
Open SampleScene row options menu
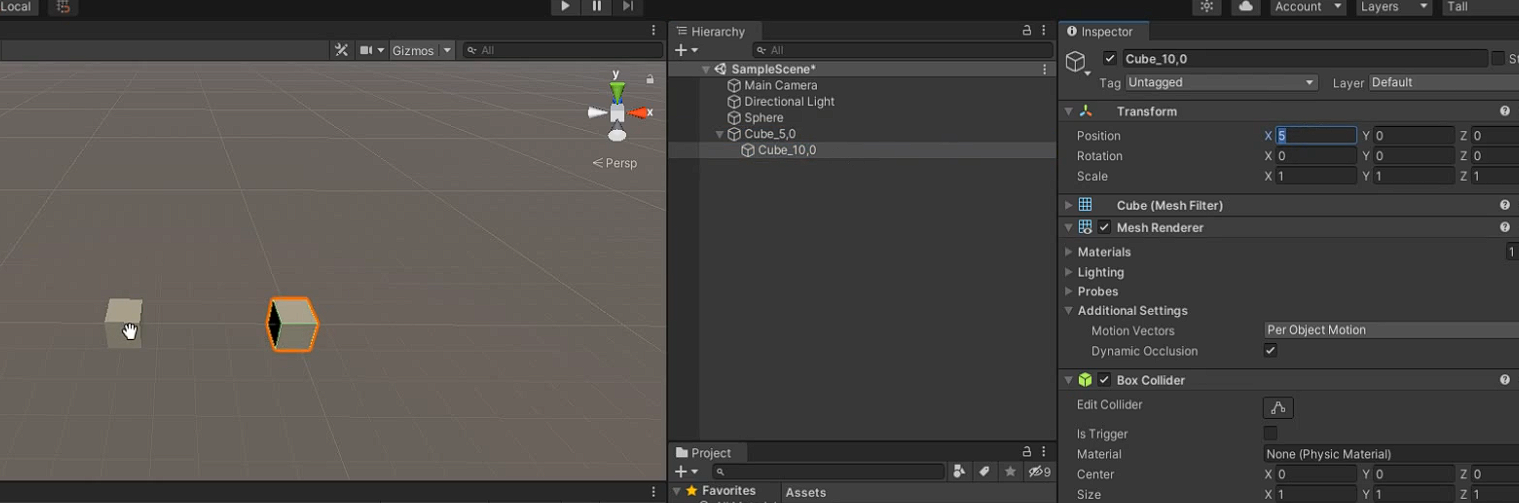coord(1045,69)
